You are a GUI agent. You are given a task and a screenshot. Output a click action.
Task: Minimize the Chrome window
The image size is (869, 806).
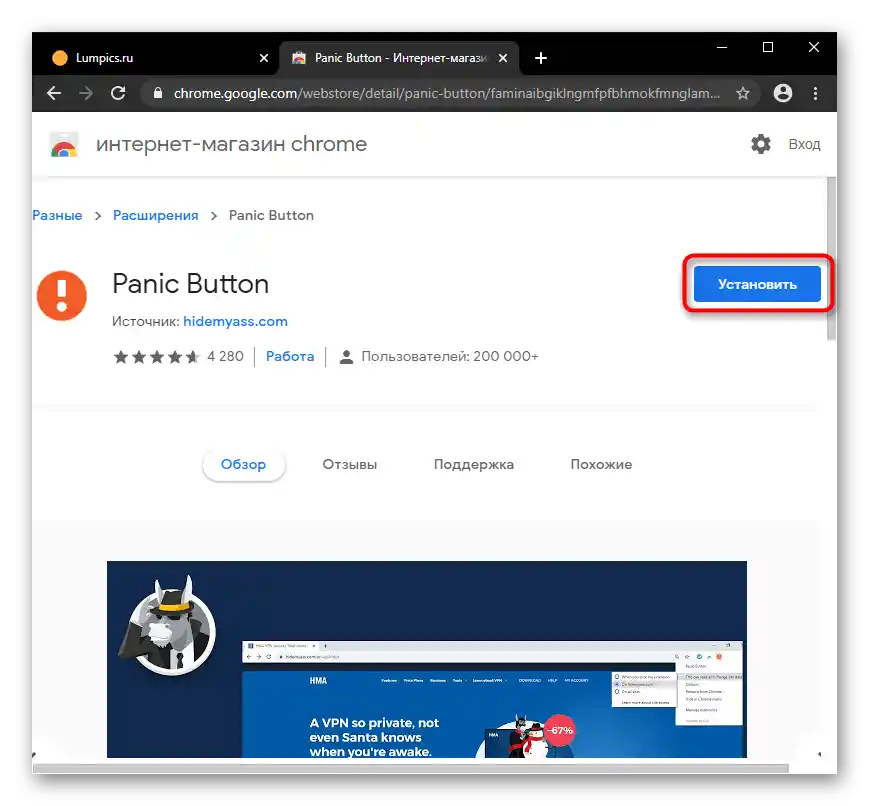click(x=722, y=48)
